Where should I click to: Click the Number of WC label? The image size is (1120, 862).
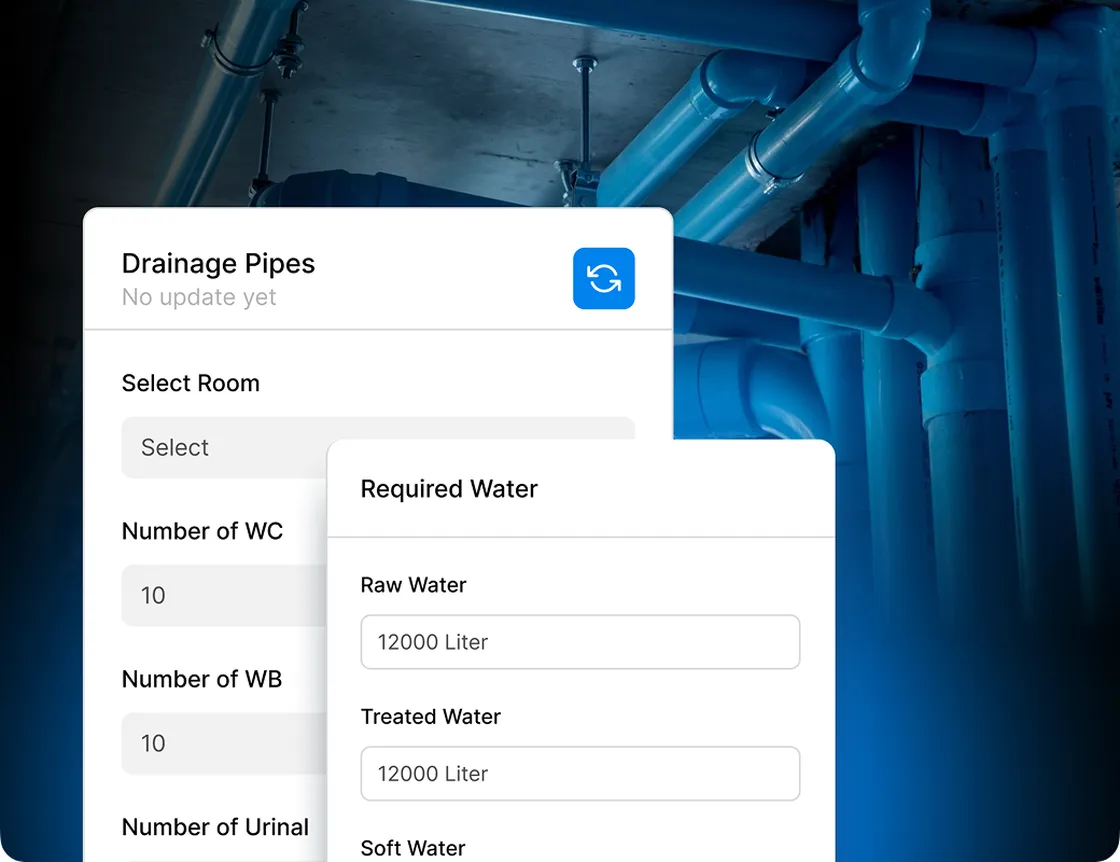(202, 531)
